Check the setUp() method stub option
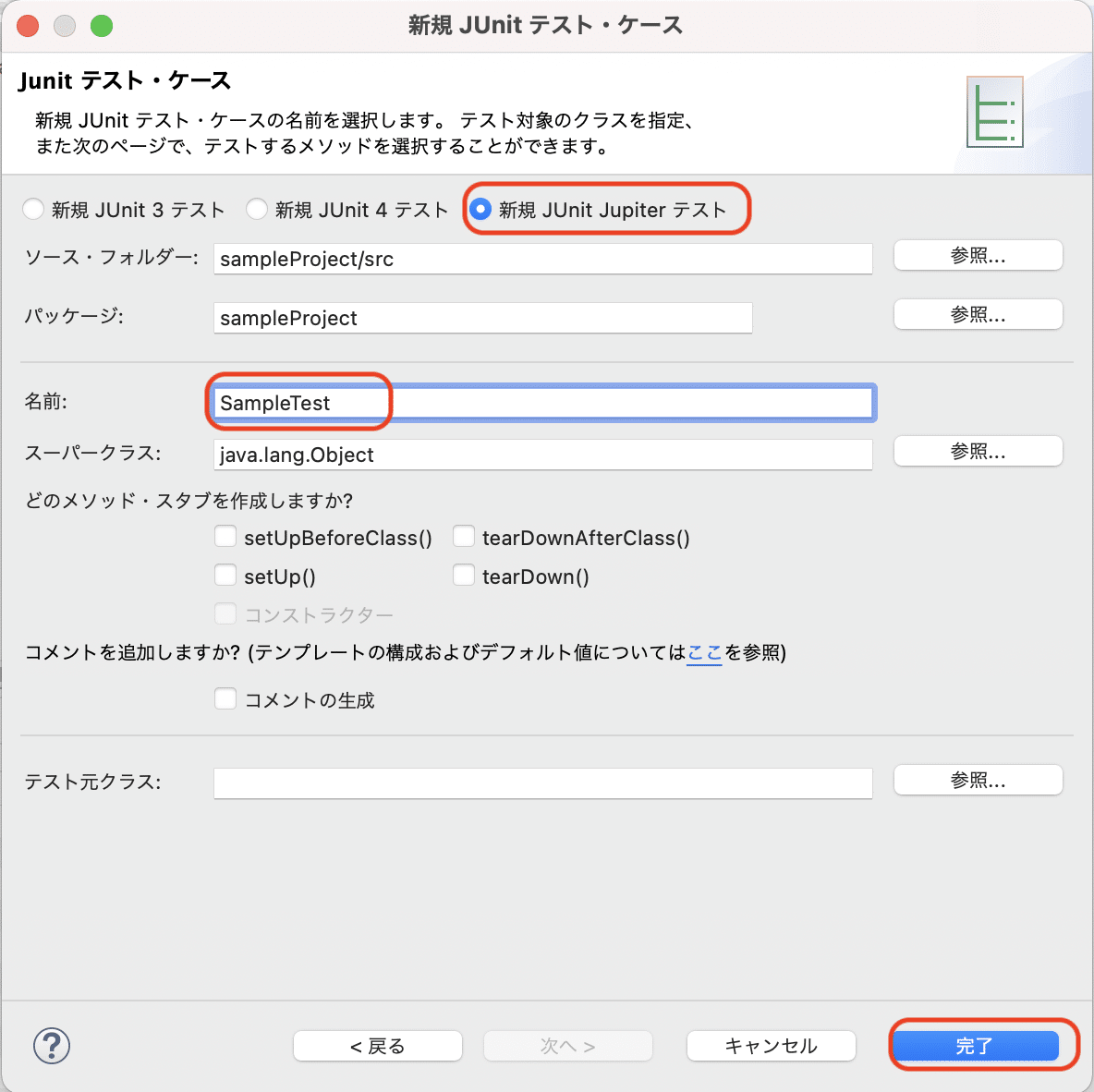 tap(225, 575)
